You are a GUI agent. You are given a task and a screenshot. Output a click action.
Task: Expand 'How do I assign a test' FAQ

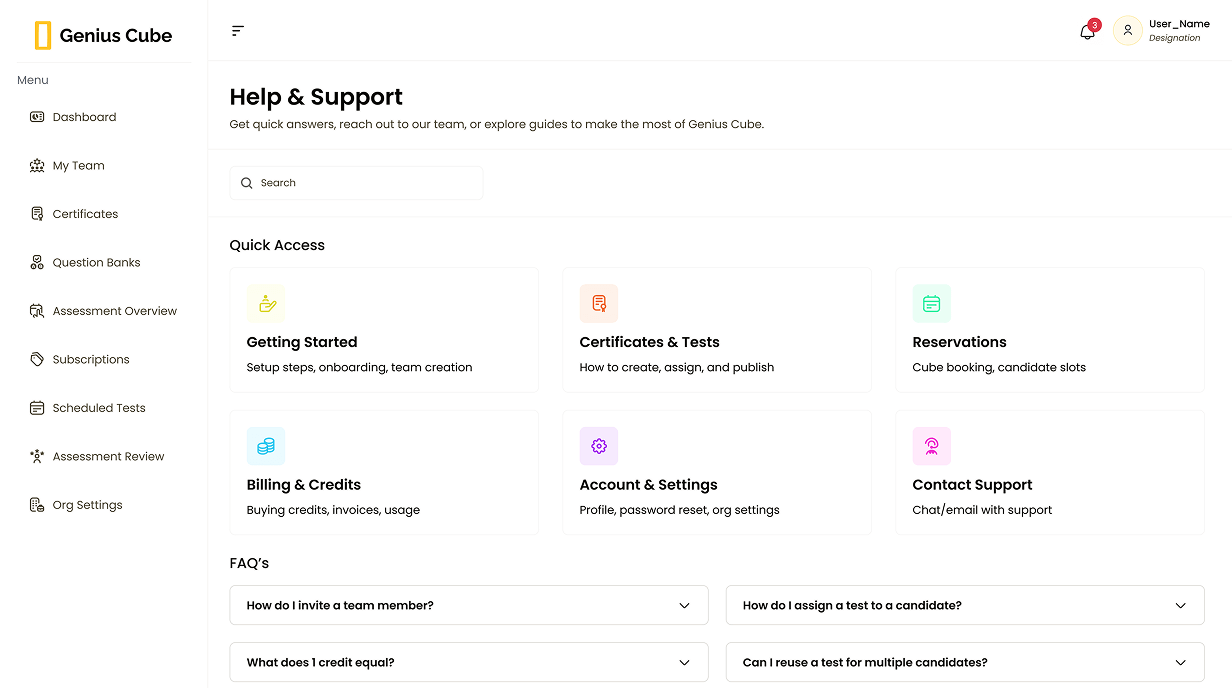pos(964,606)
